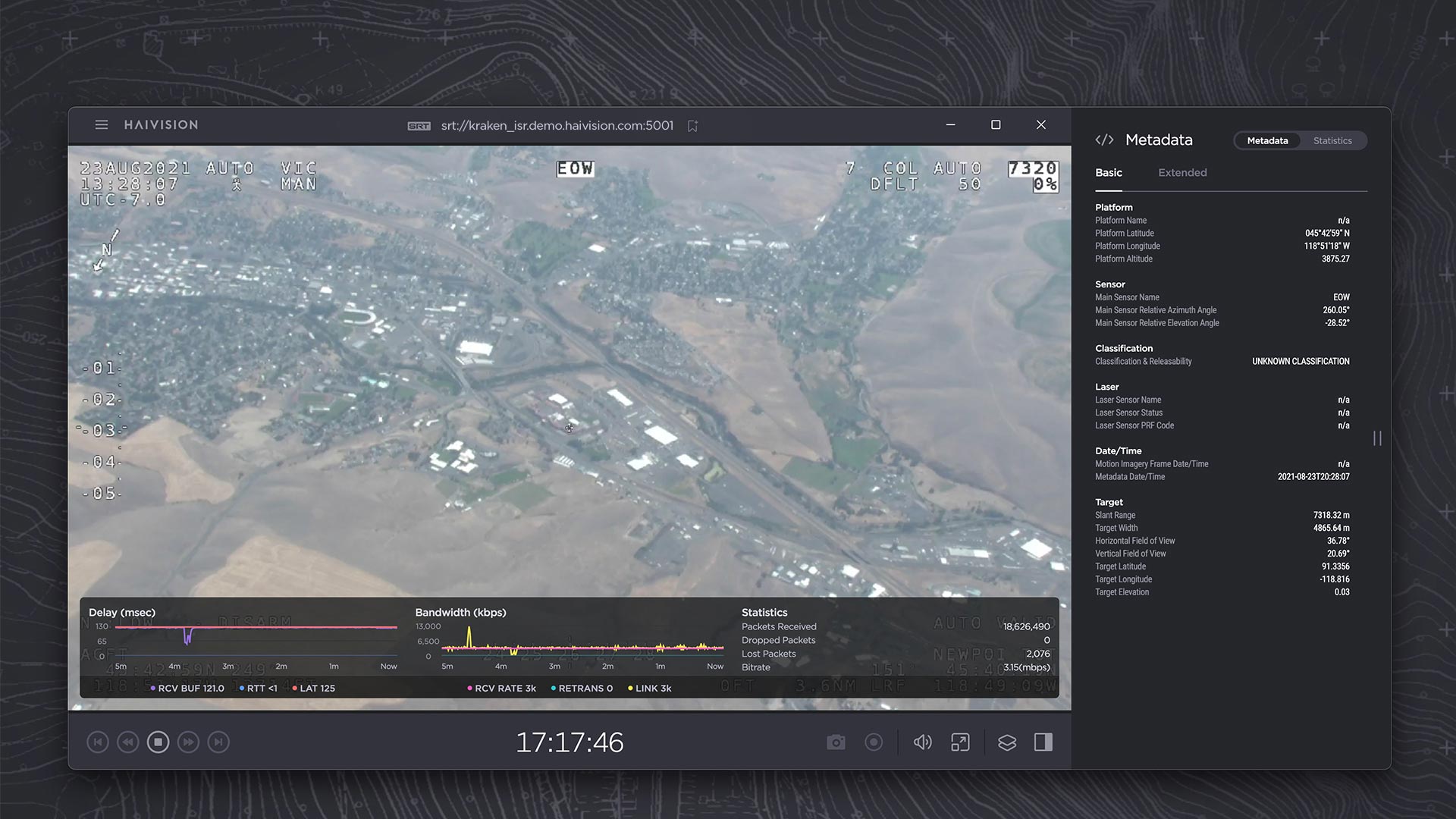Take a snapshot with the camera icon

point(836,742)
